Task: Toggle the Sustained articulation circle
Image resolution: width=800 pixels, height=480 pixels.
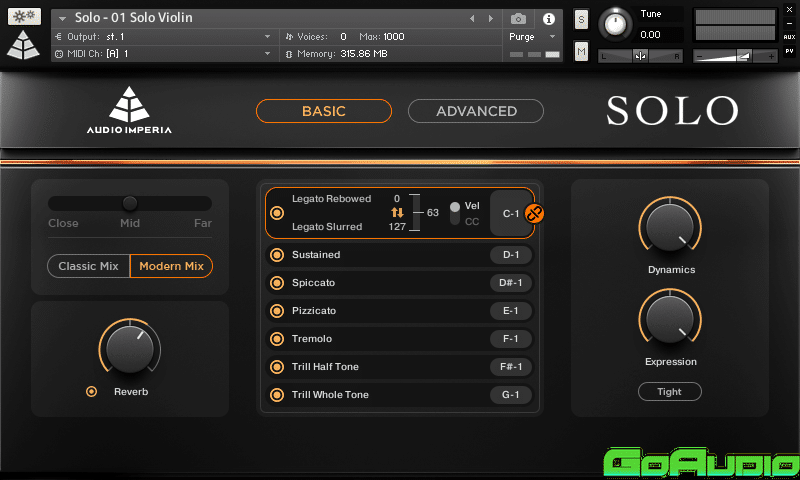Action: pyautogui.click(x=277, y=255)
